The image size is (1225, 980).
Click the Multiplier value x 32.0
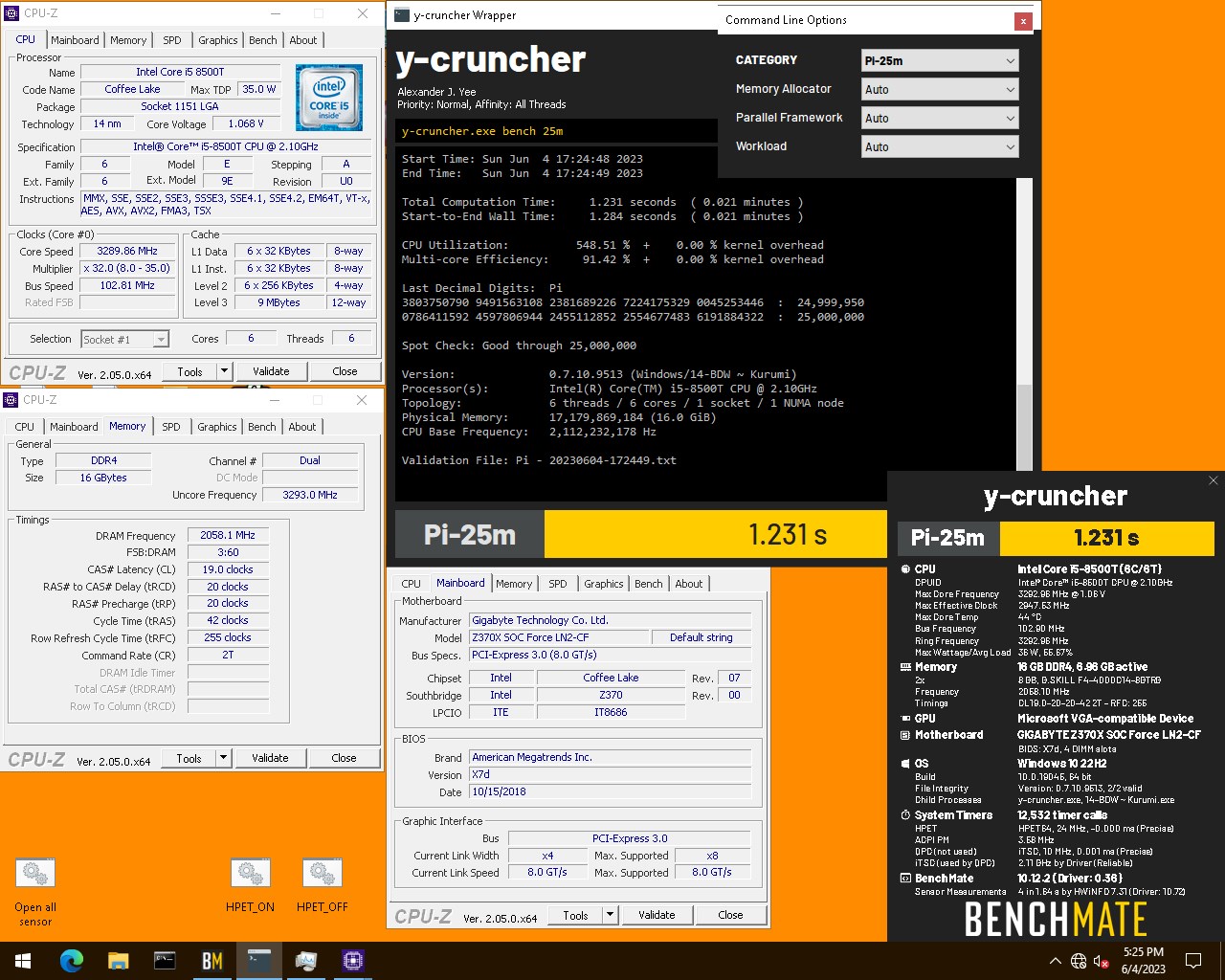click(128, 268)
